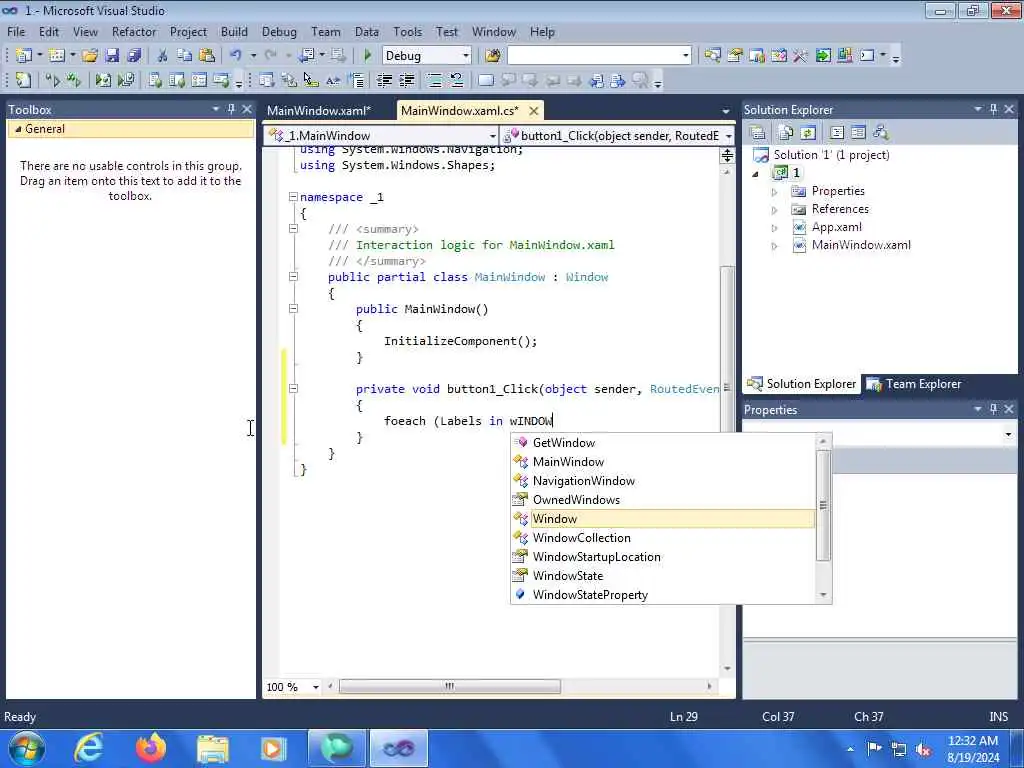1024x768 pixels.
Task: Open the Debug menu
Action: 279,31
